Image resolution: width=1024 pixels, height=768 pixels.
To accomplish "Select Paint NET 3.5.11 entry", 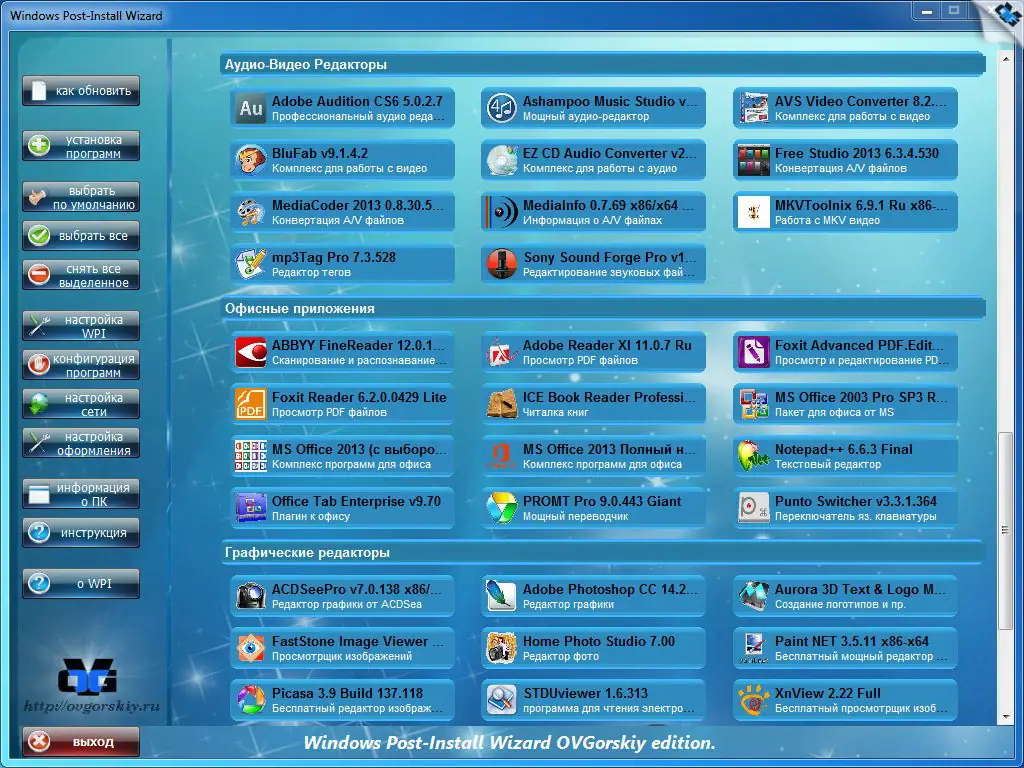I will pos(845,648).
